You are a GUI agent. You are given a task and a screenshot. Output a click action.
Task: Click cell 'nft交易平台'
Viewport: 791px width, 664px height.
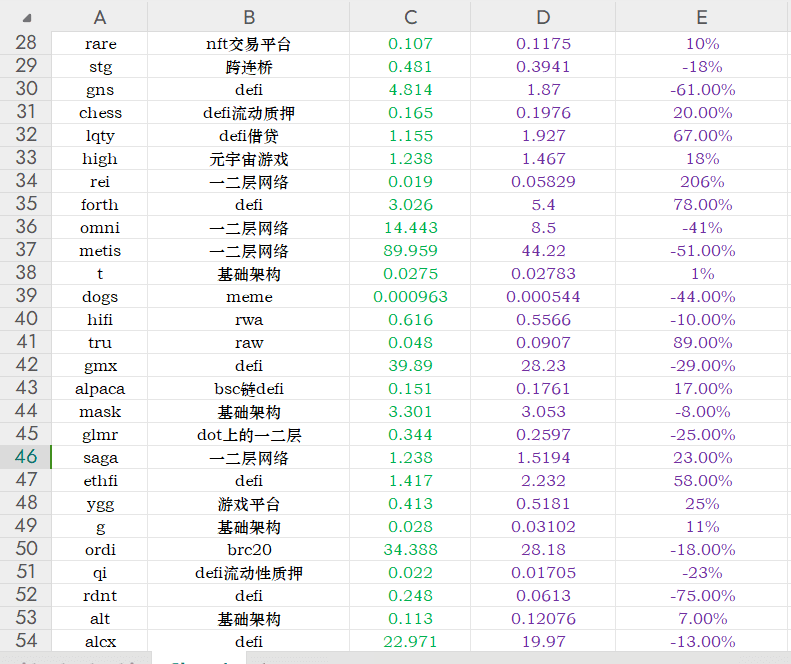[248, 43]
